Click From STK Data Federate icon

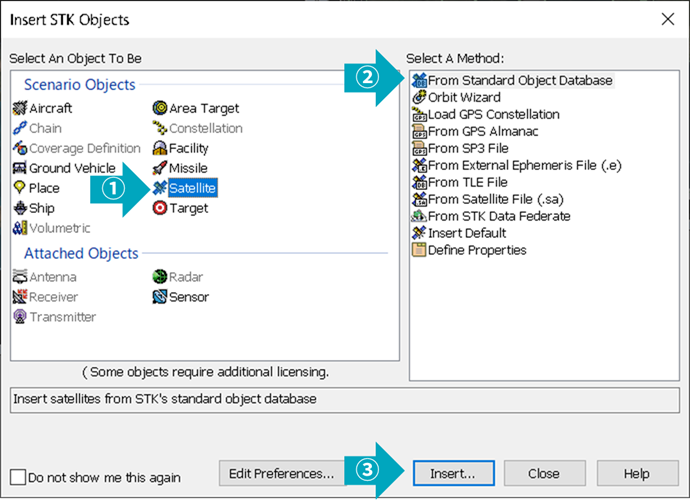419,216
